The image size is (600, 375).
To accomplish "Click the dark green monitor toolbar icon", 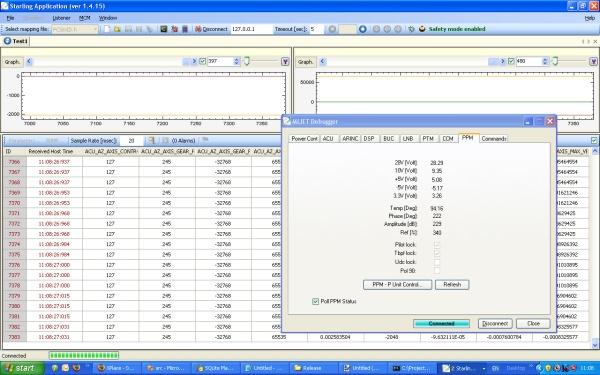I will [164, 29].
